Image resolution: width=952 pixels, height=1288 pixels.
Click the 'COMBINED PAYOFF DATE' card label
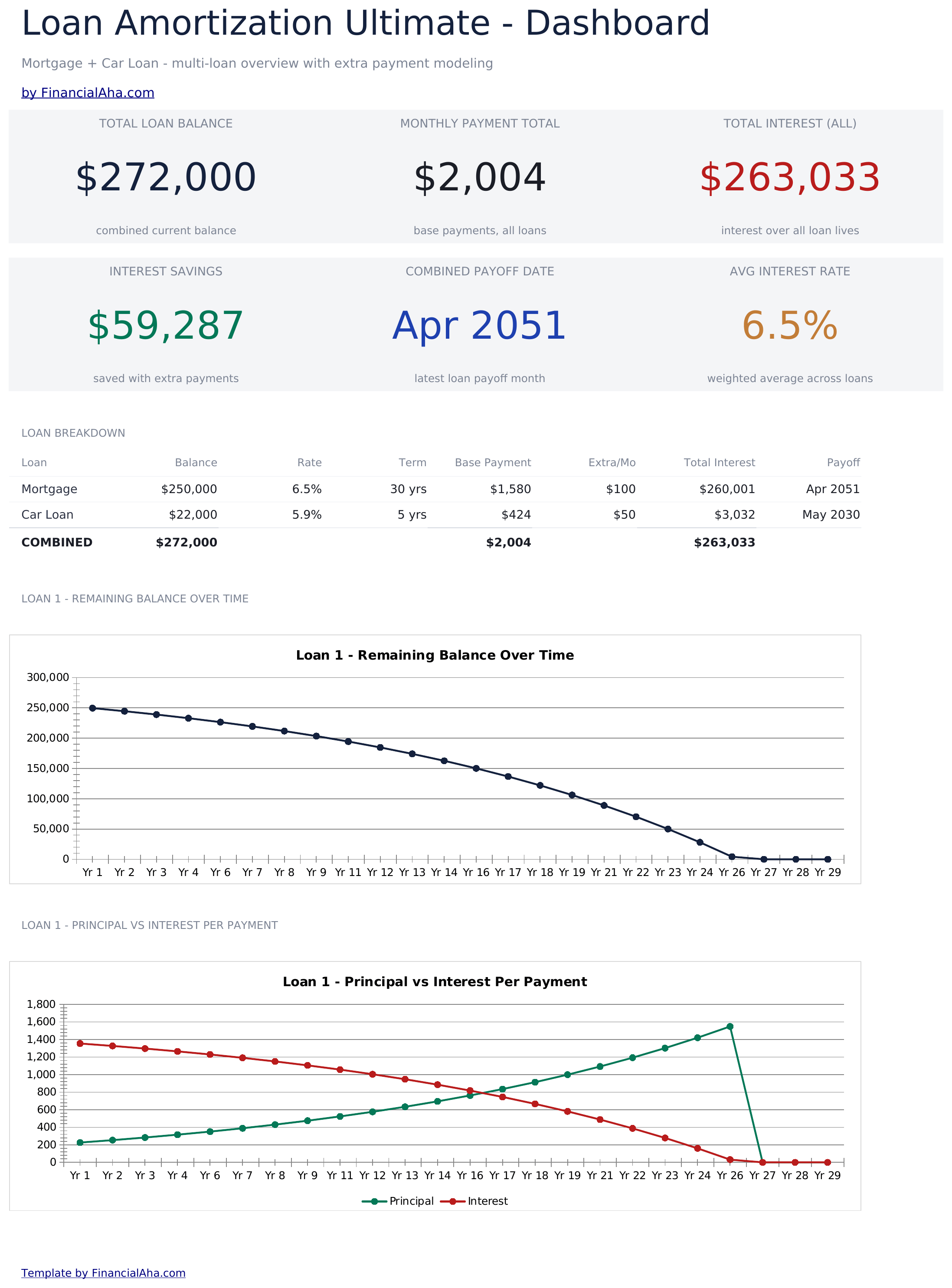(x=479, y=271)
